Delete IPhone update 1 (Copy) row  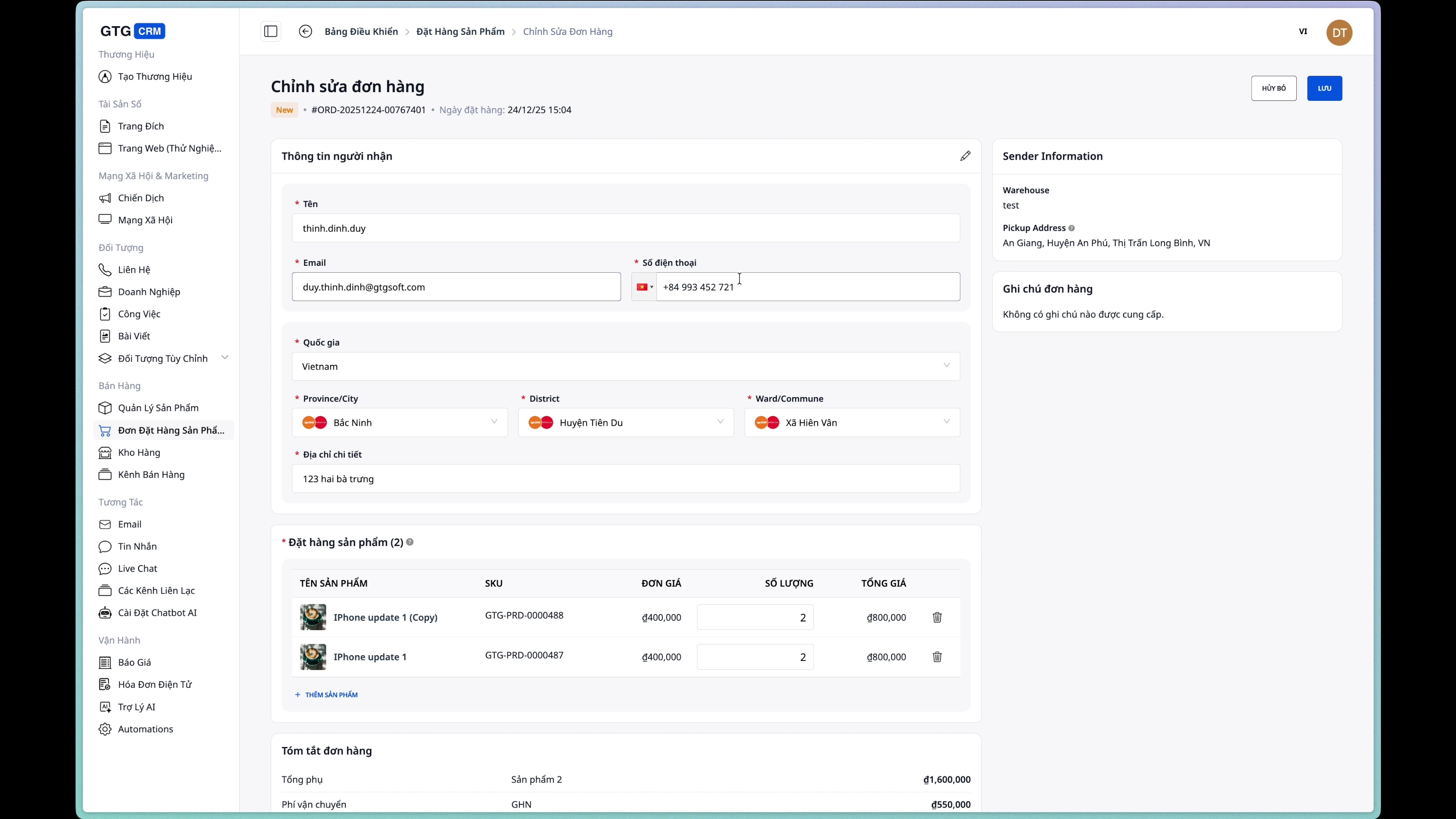click(x=937, y=617)
